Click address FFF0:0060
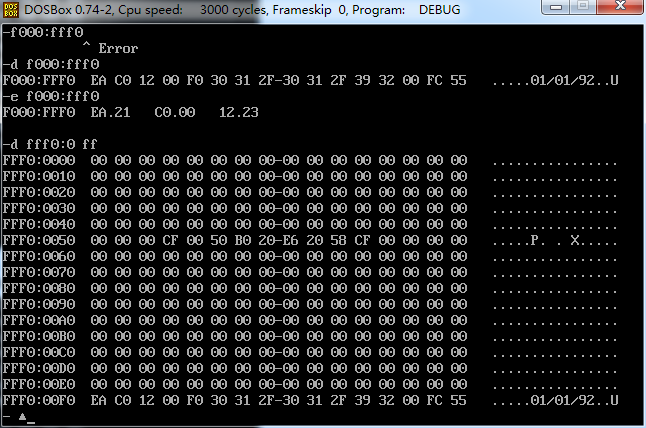The image size is (646, 428). [39, 256]
